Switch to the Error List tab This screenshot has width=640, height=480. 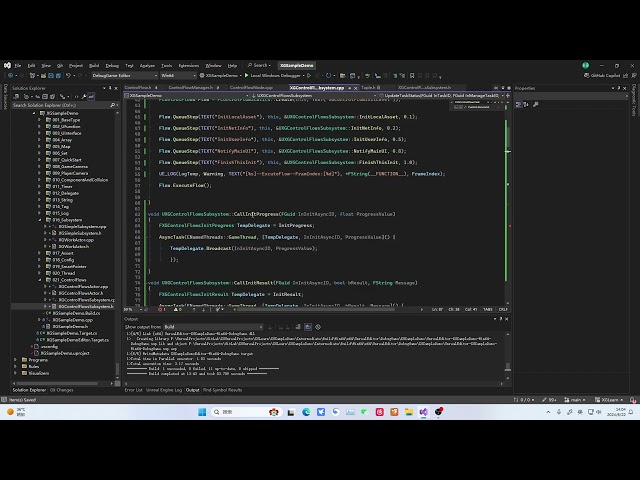point(133,390)
